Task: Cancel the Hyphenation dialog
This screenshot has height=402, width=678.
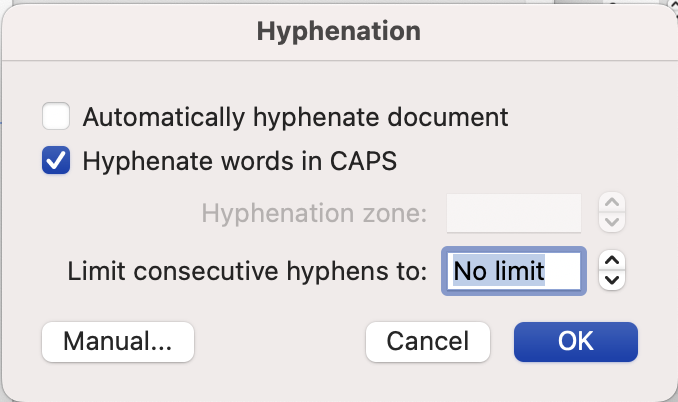Action: pos(428,341)
